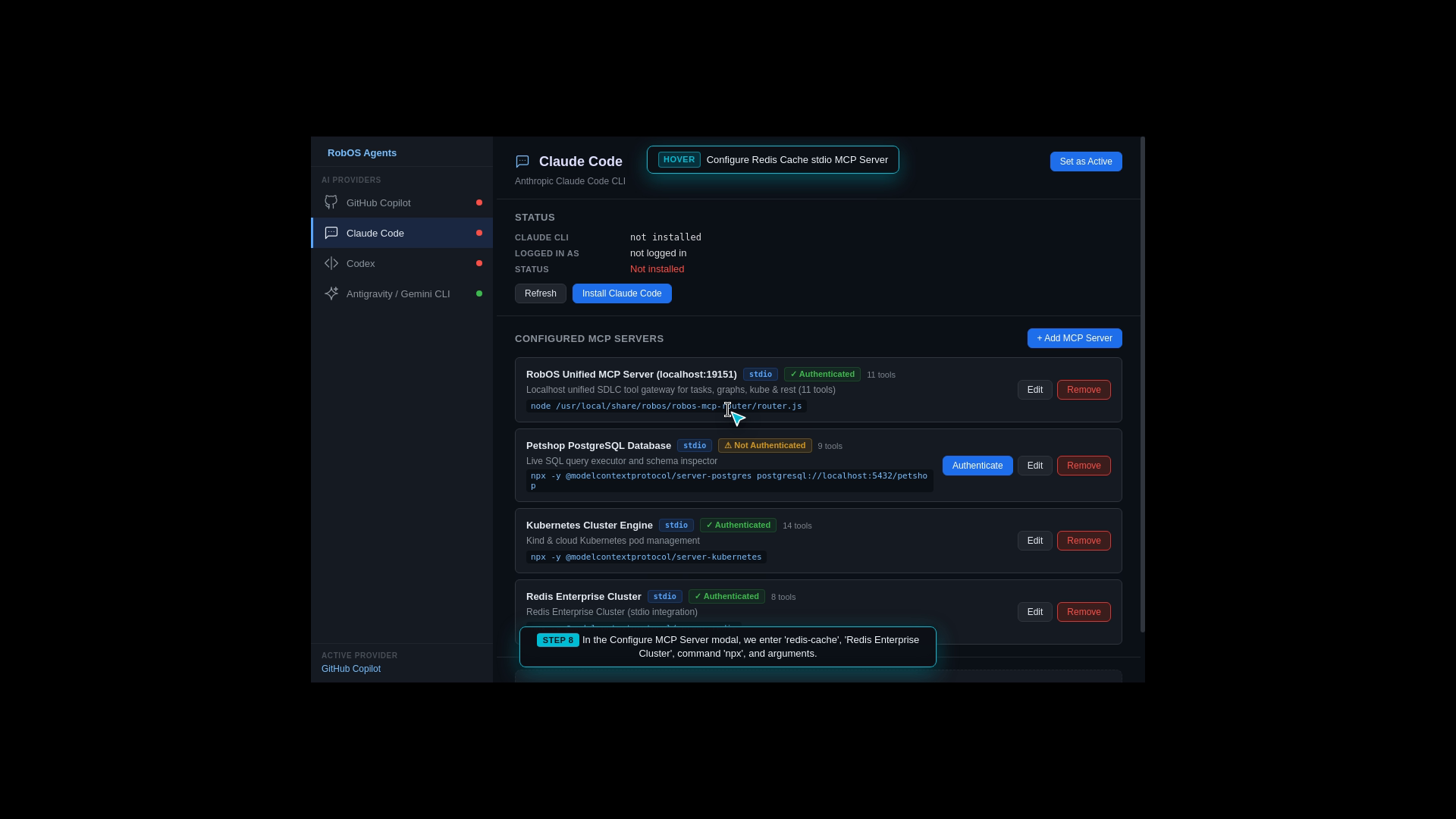Refresh the Claude CLI status
1456x819 pixels.
point(541,293)
